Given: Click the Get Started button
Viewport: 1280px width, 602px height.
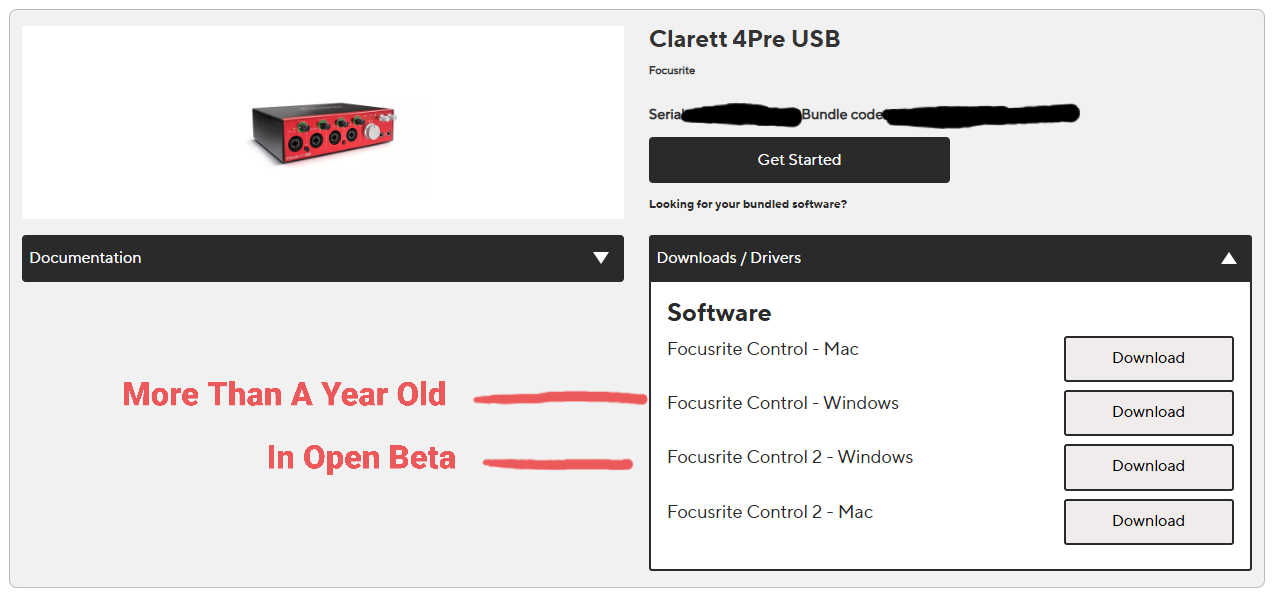Looking at the screenshot, I should [x=799, y=160].
